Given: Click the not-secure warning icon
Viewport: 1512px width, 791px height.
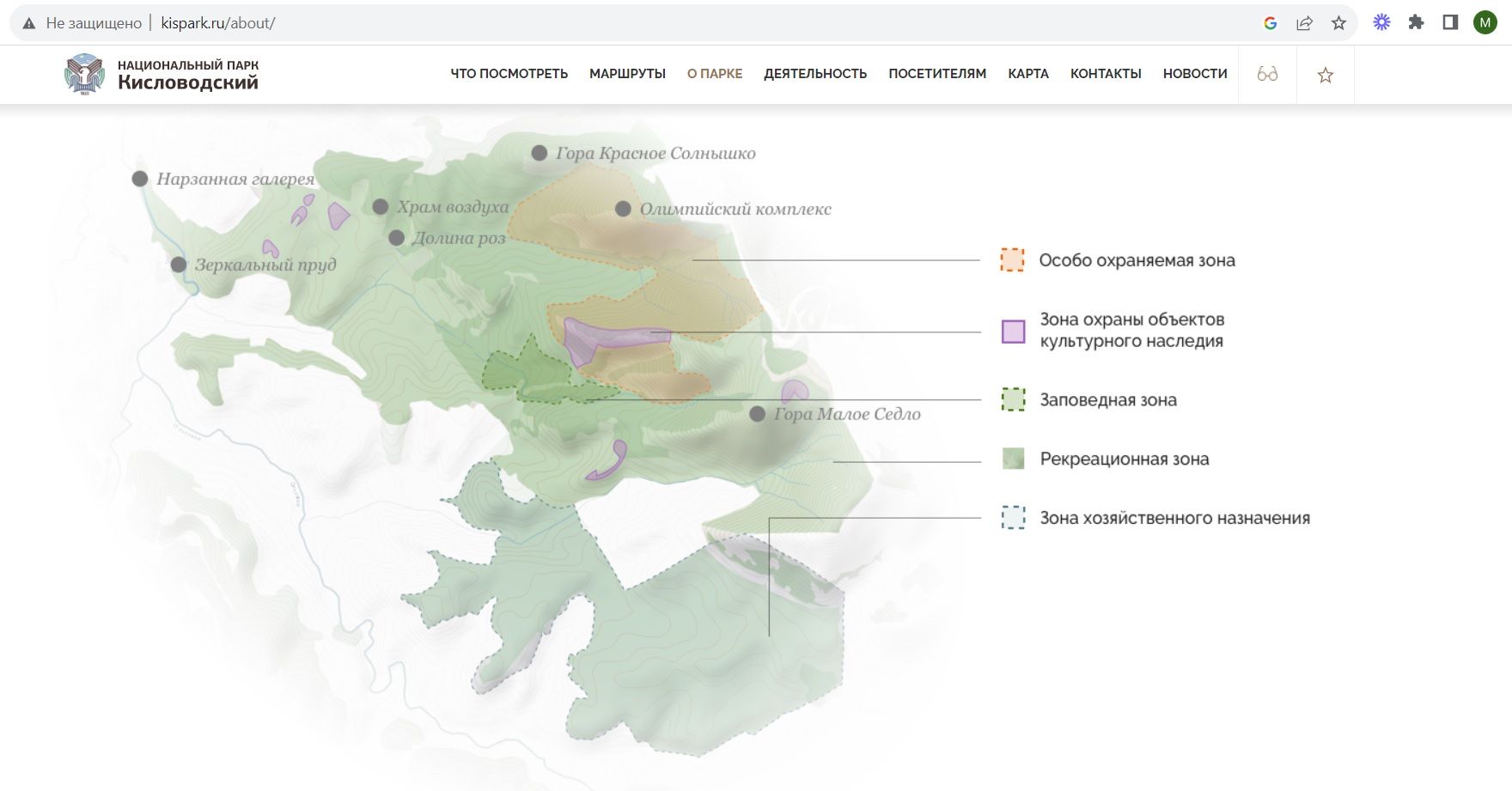Looking at the screenshot, I should tap(29, 23).
